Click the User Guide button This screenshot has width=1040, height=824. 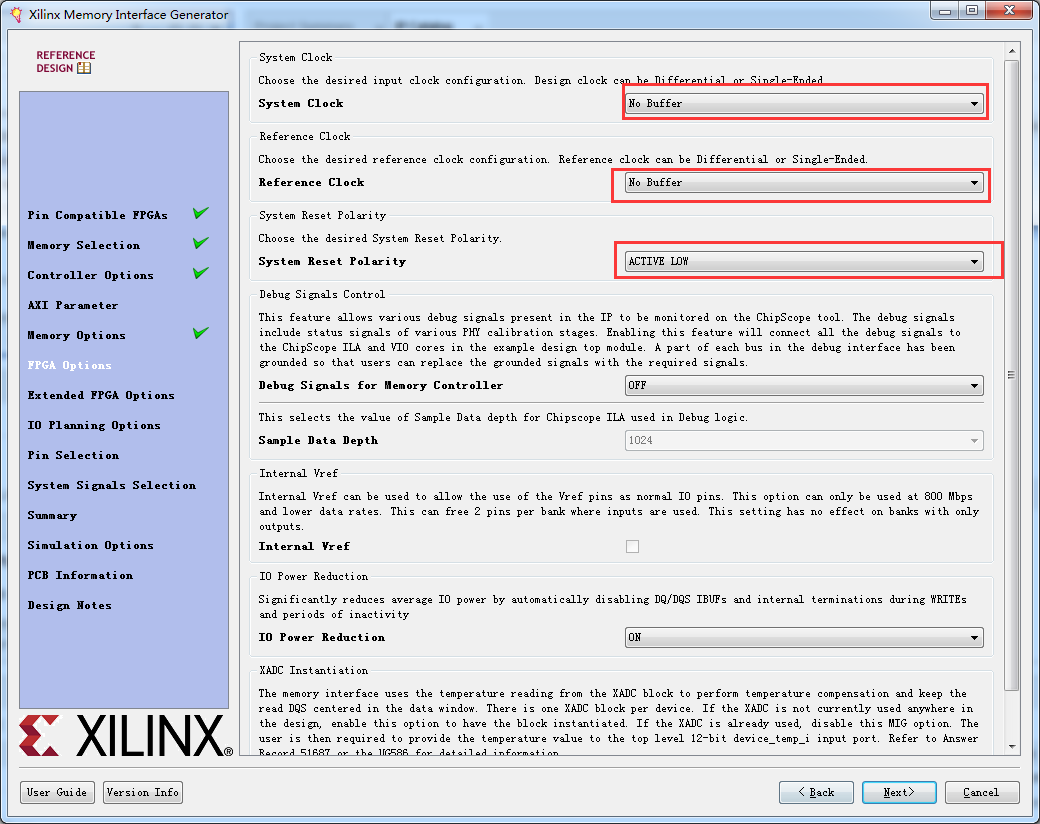coord(57,792)
